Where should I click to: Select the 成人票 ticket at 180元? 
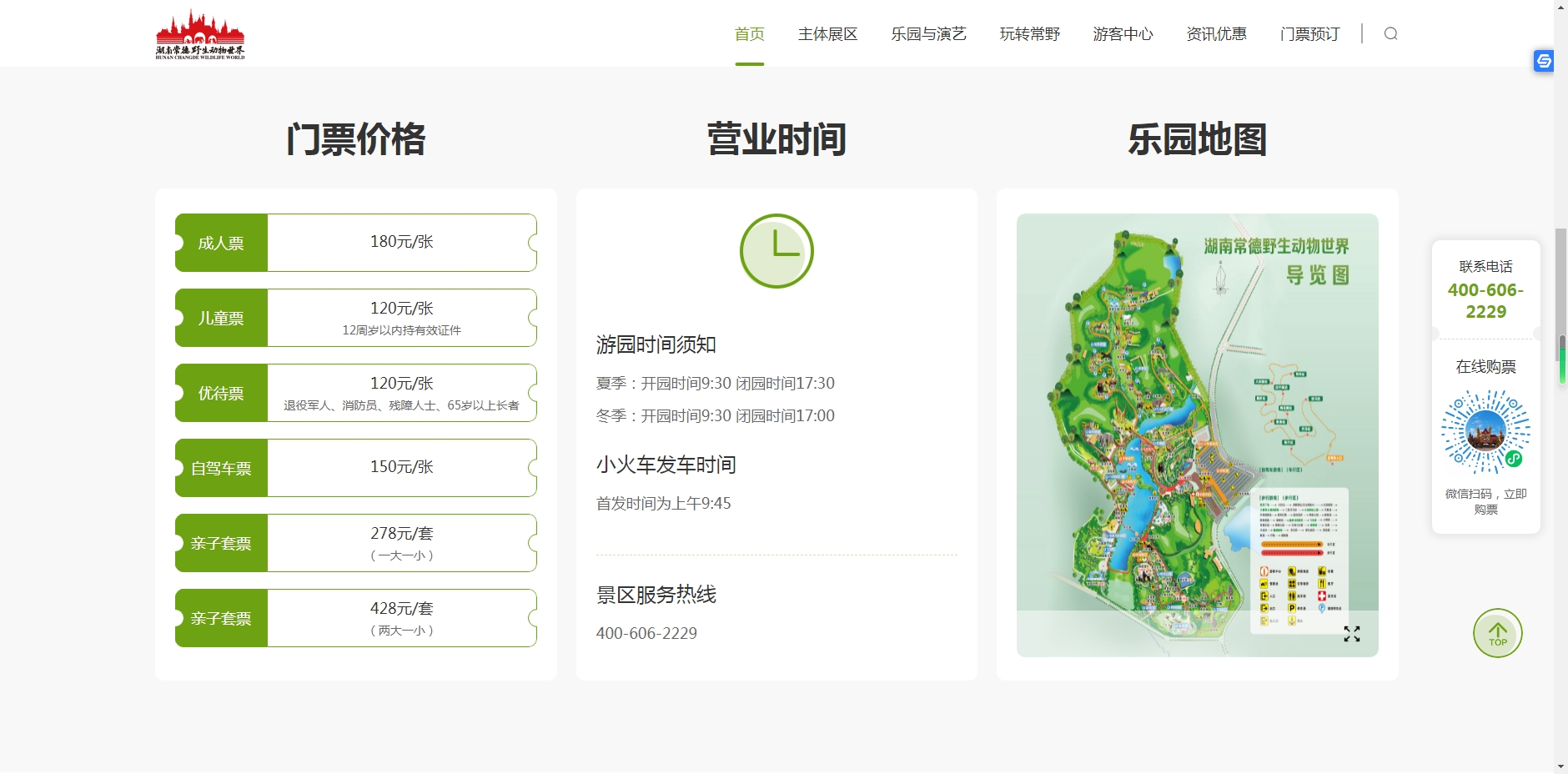click(356, 243)
